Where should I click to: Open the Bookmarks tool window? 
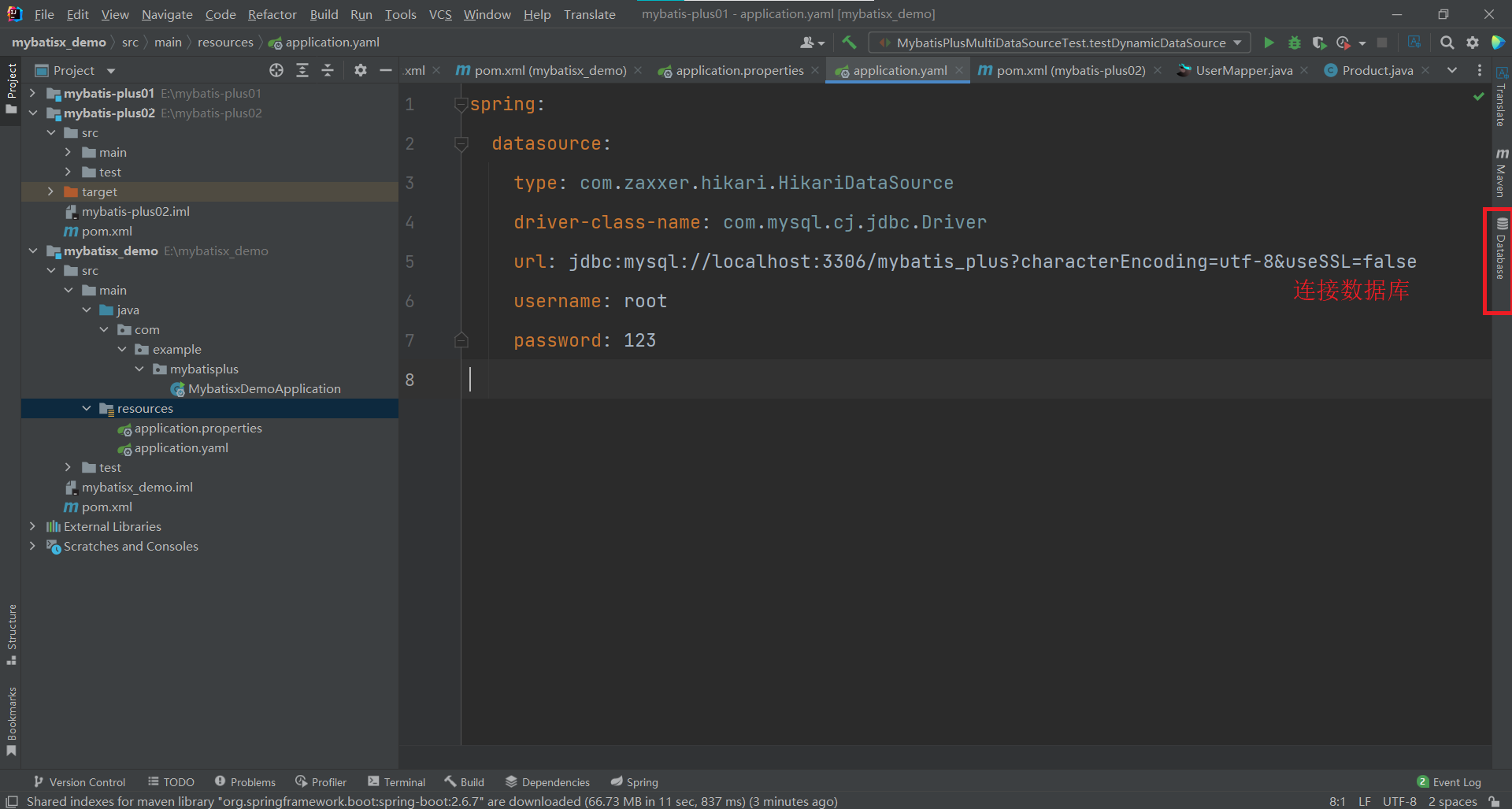(x=11, y=721)
